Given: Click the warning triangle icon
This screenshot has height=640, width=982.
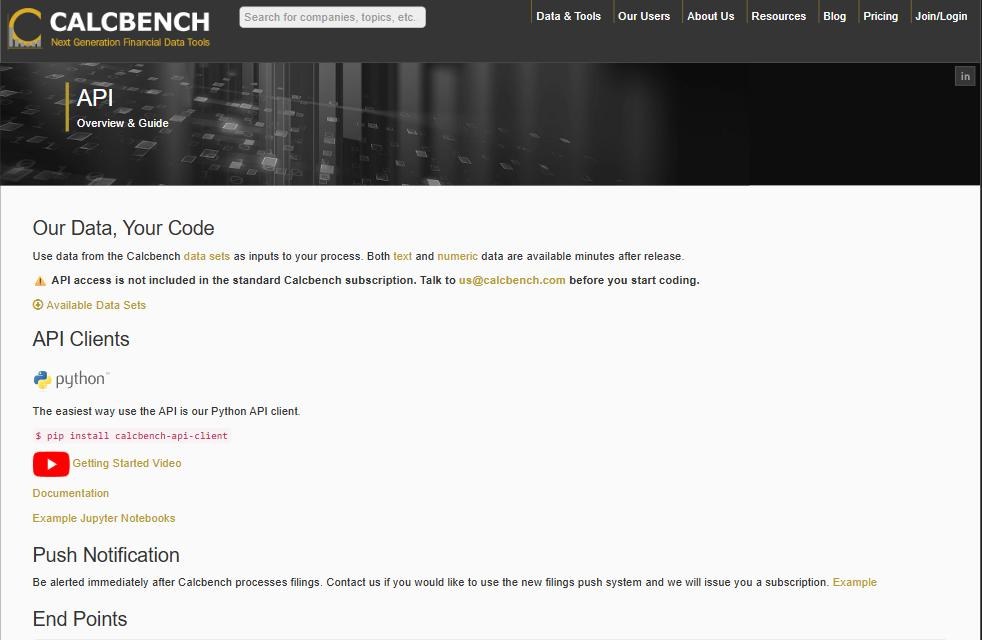Looking at the screenshot, I should click(40, 281).
